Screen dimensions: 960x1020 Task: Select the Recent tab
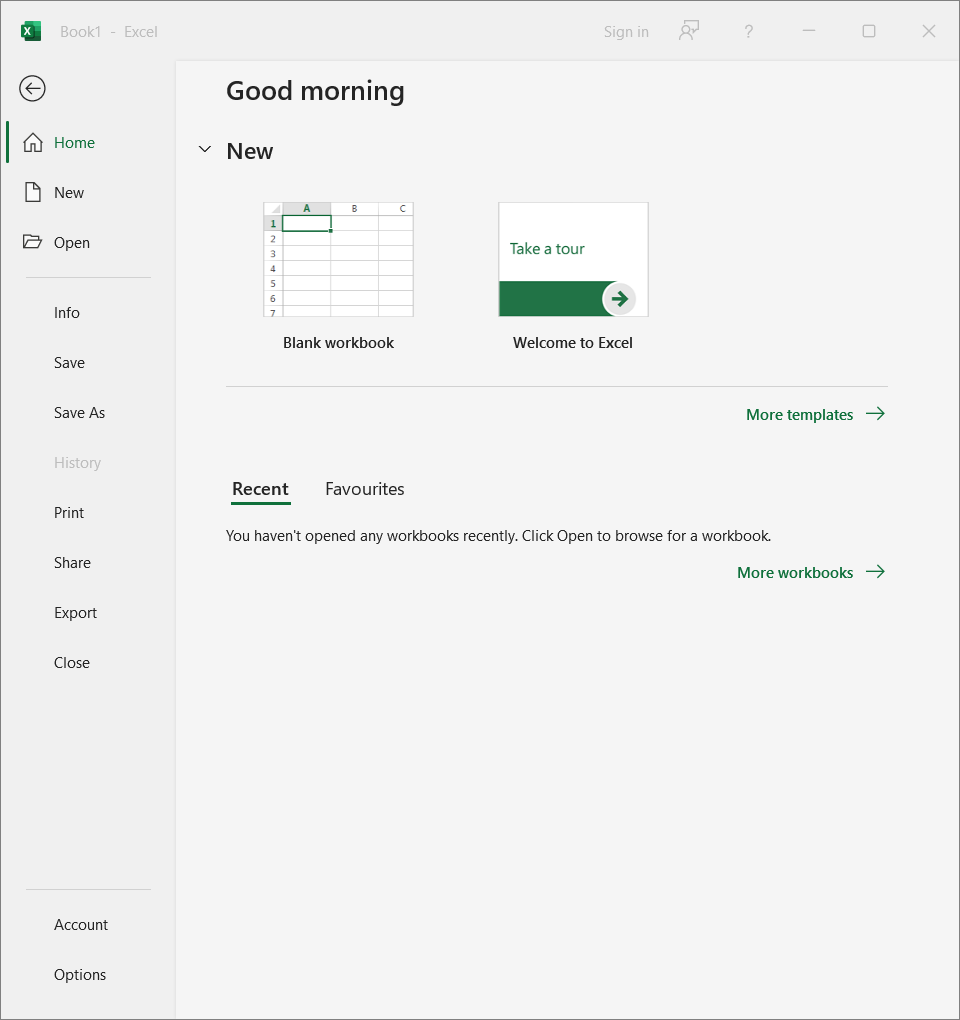tap(260, 489)
